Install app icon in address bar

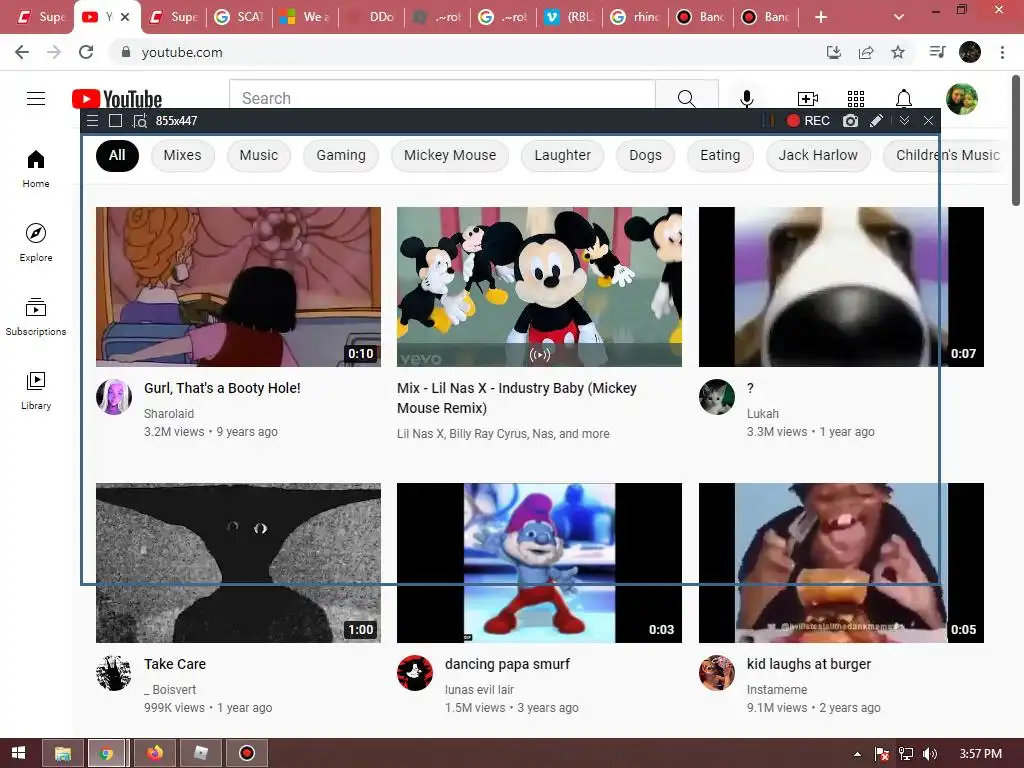coord(834,52)
